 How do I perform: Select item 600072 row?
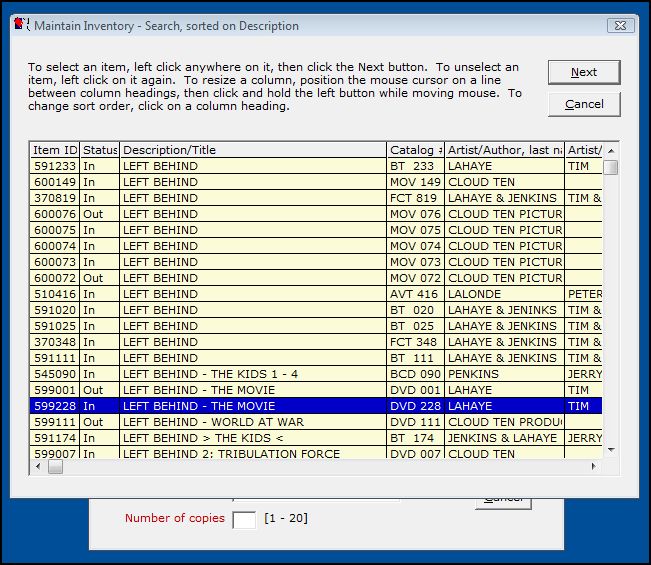pos(316,278)
